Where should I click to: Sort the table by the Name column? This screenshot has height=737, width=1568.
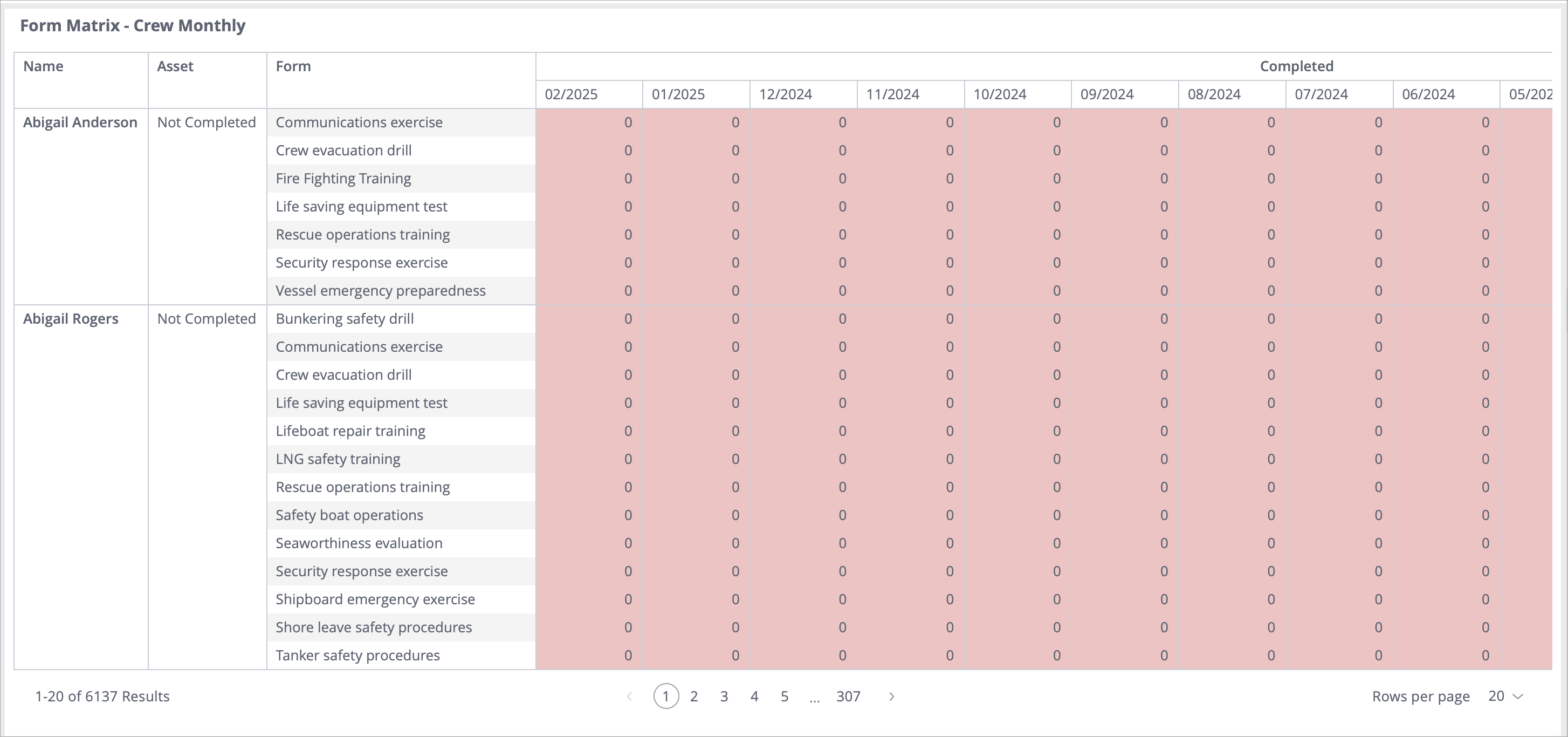point(43,66)
